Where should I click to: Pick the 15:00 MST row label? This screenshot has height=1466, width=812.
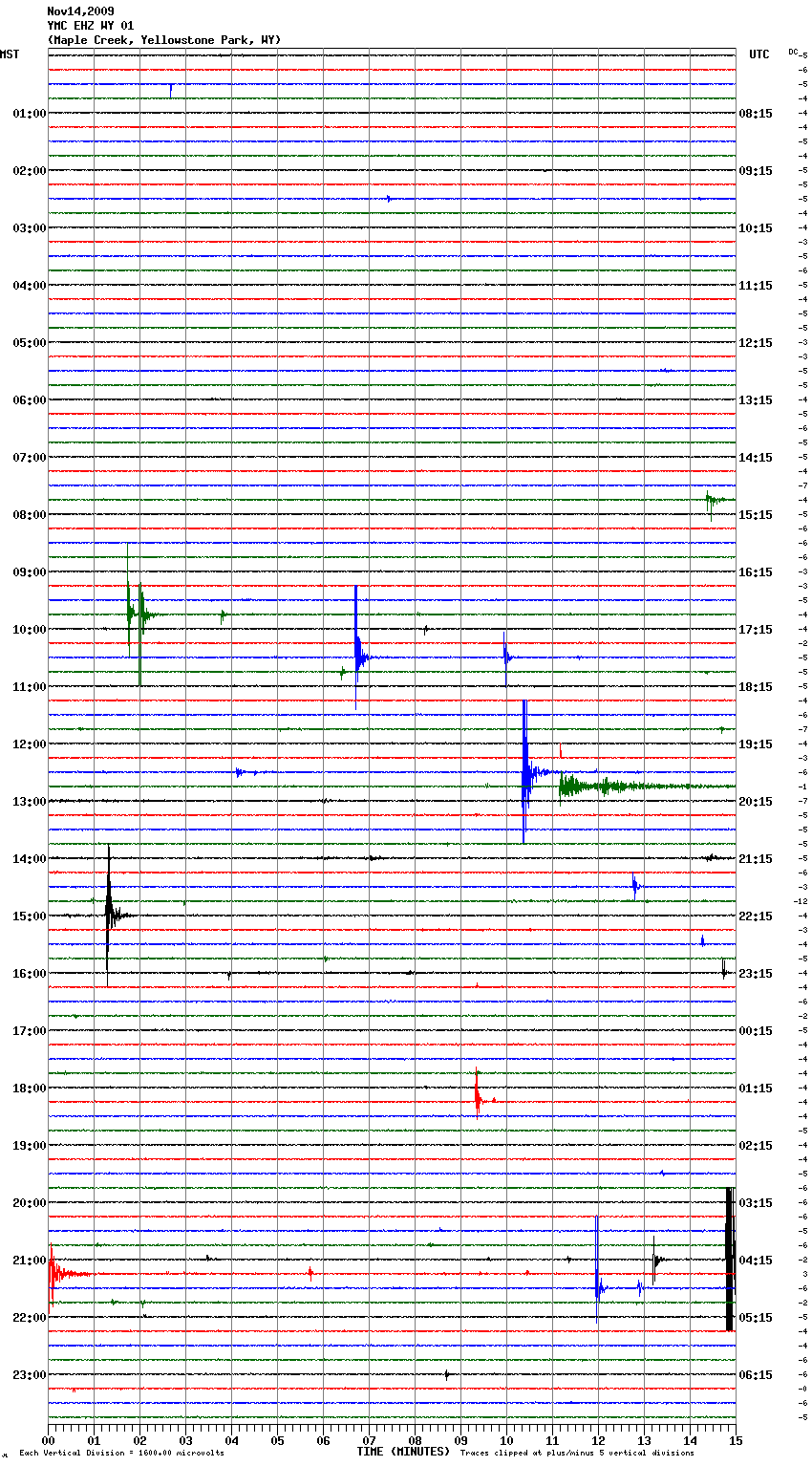[x=30, y=916]
